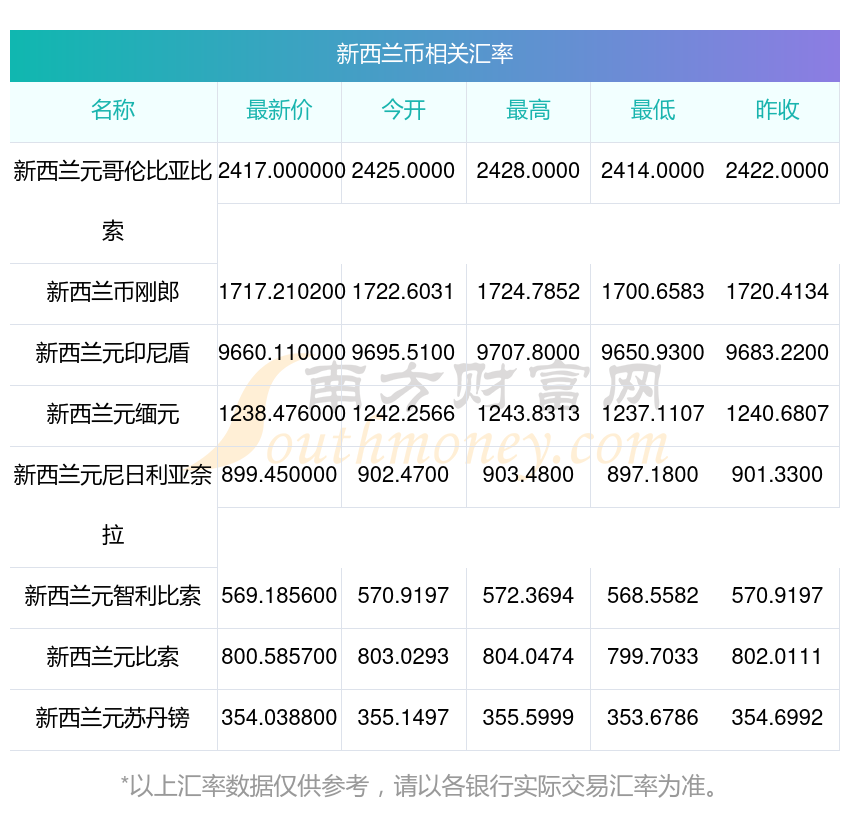Viewport: 850px width, 817px height.
Task: Click the low value 799.7033
Action: (653, 657)
